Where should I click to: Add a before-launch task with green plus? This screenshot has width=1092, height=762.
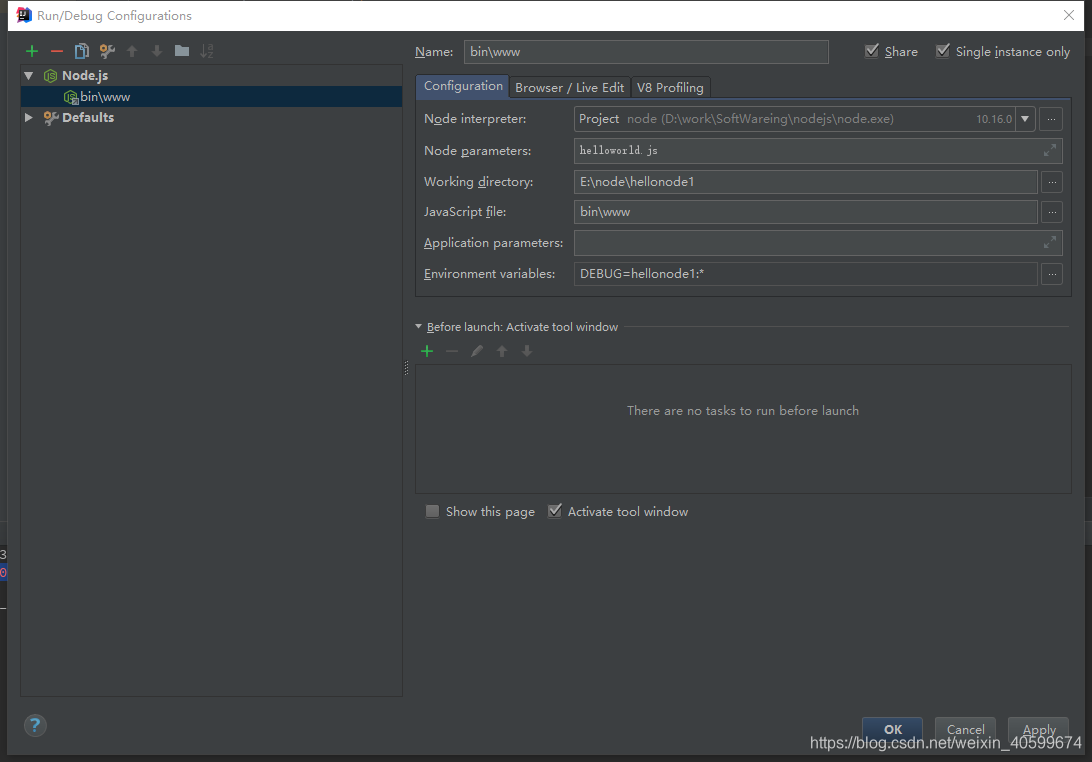tap(427, 351)
